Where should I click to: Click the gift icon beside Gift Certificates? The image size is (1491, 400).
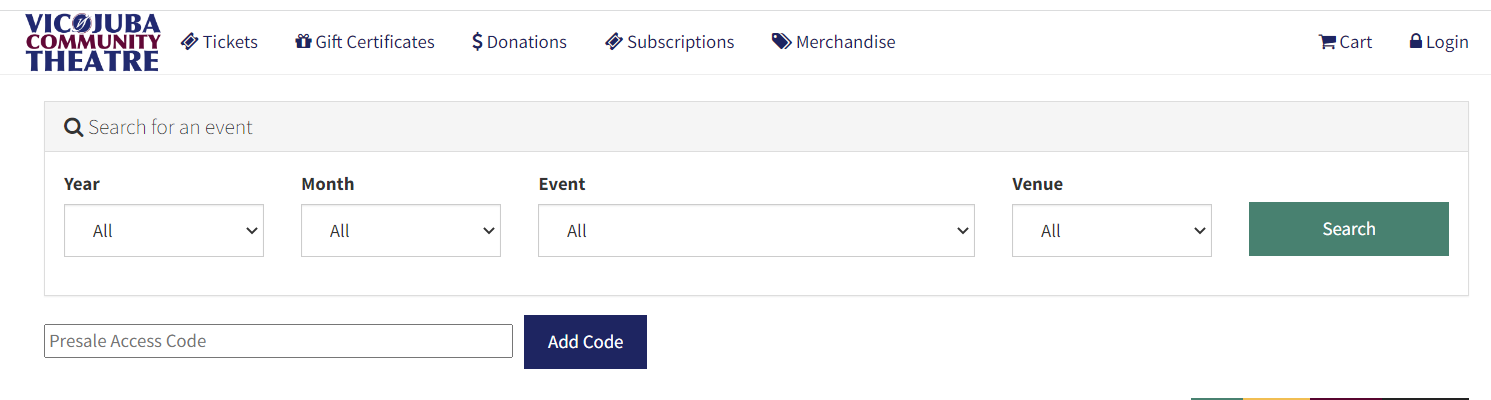tap(303, 41)
